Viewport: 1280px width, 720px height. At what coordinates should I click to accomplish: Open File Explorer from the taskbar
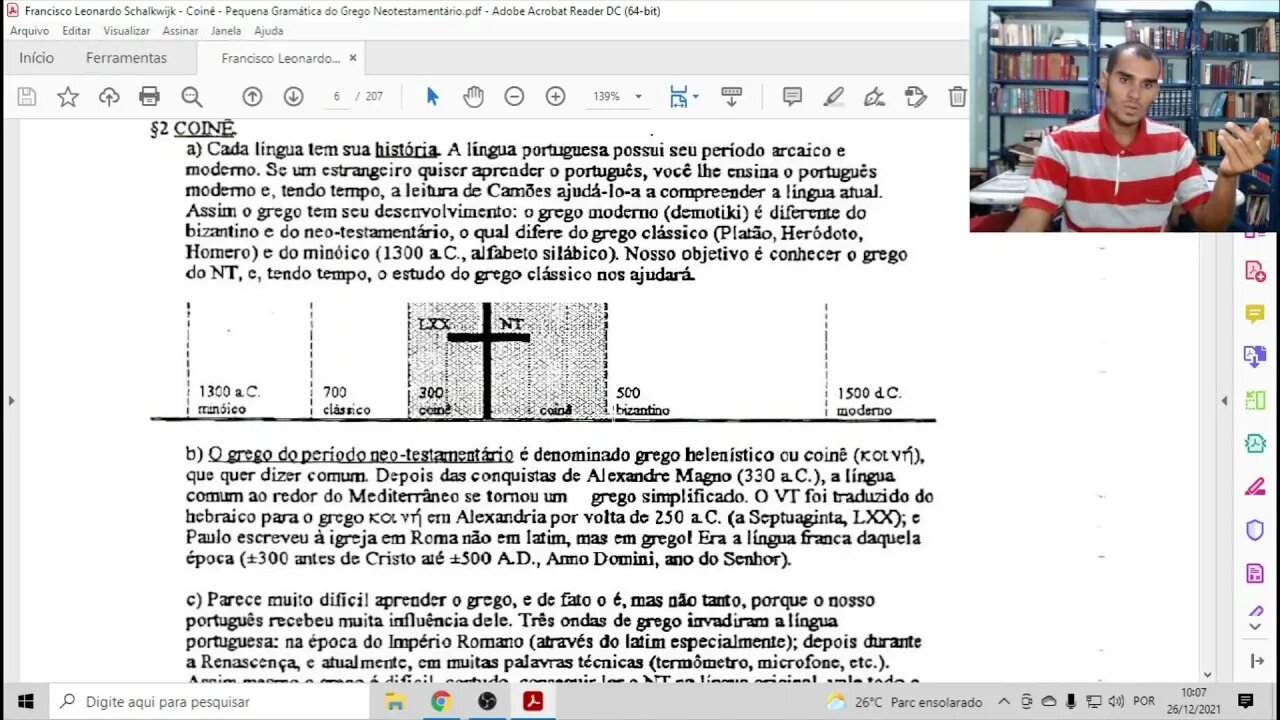tap(395, 702)
